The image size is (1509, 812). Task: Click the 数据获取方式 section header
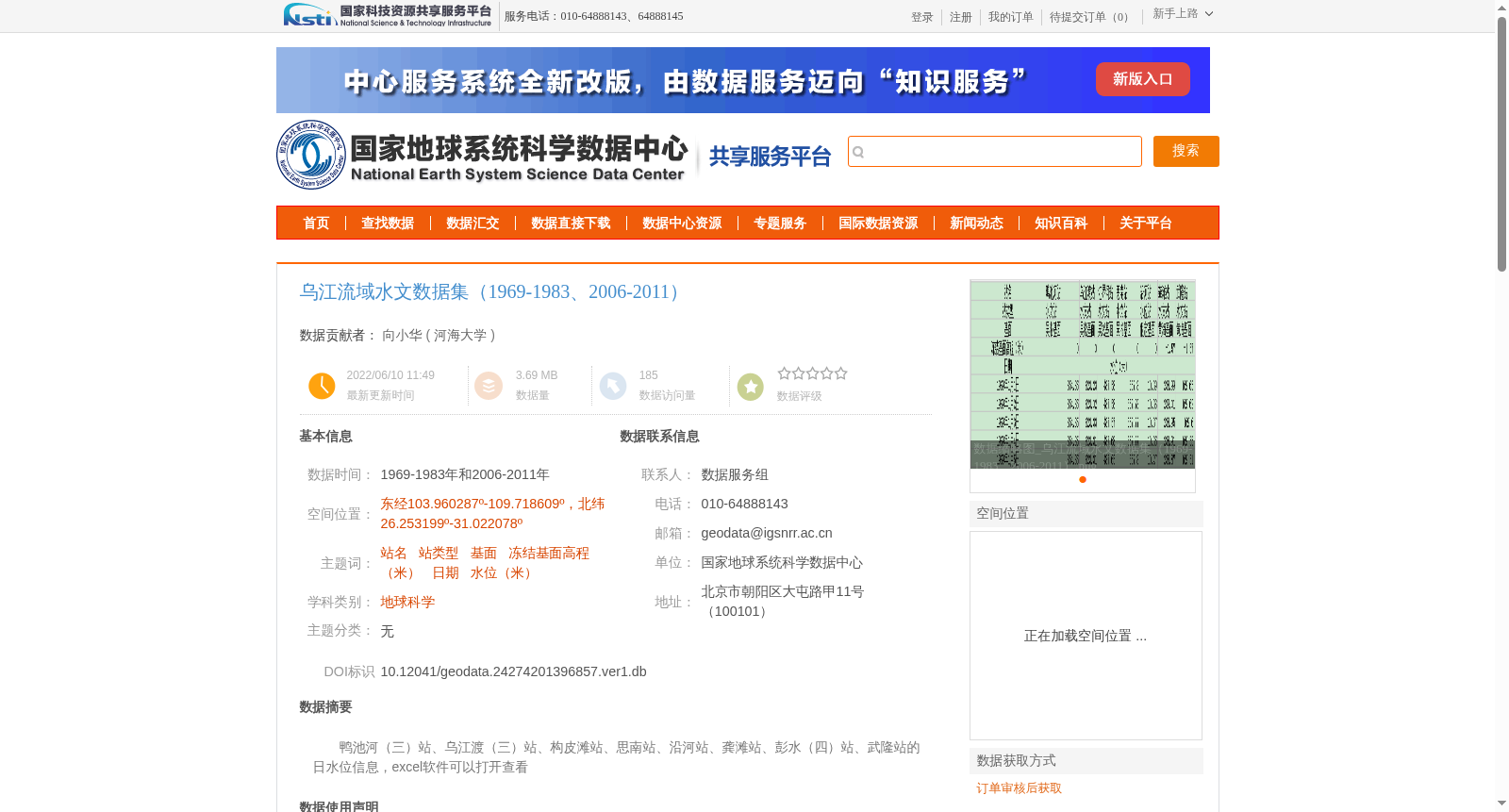click(1086, 761)
